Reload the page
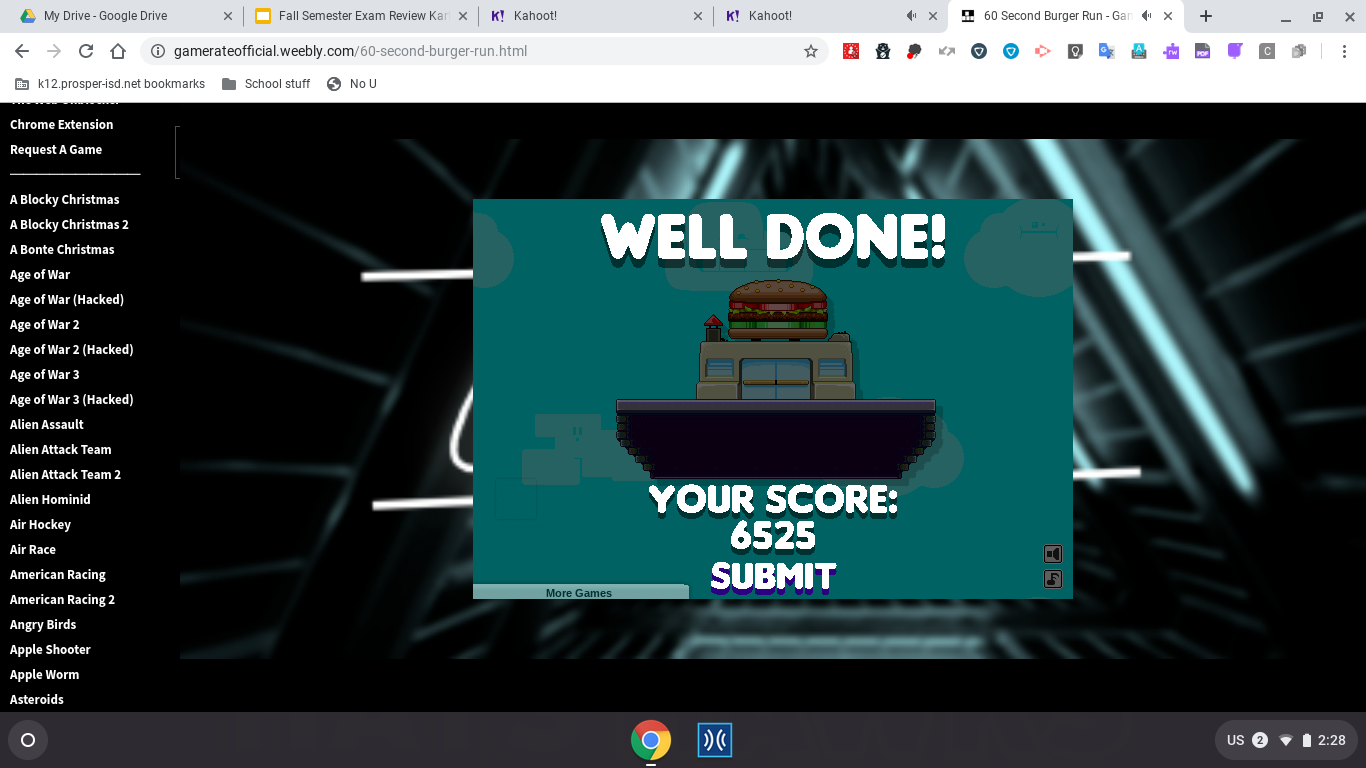The width and height of the screenshot is (1366, 768). pyautogui.click(x=86, y=51)
